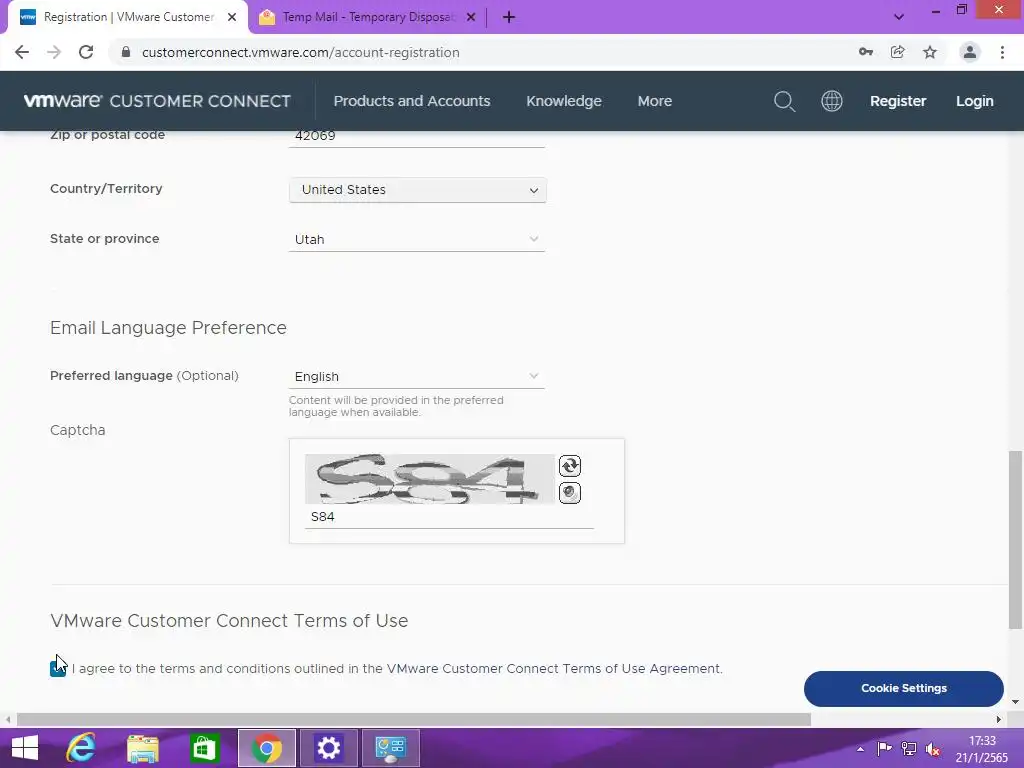Open Cookie Settings button
The image size is (1024, 768).
903,688
